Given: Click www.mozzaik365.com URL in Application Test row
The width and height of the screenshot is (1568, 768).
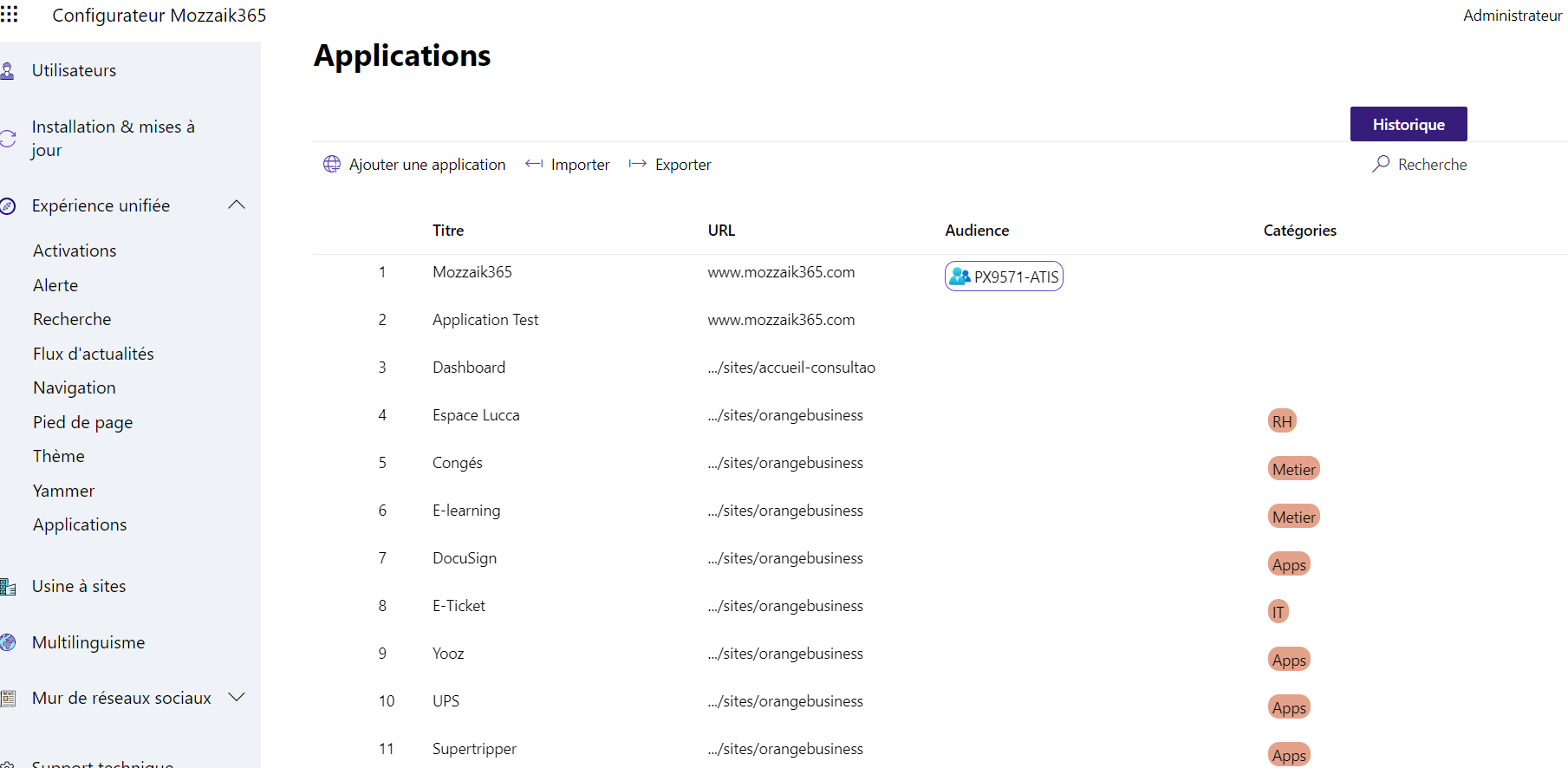Looking at the screenshot, I should [x=781, y=320].
